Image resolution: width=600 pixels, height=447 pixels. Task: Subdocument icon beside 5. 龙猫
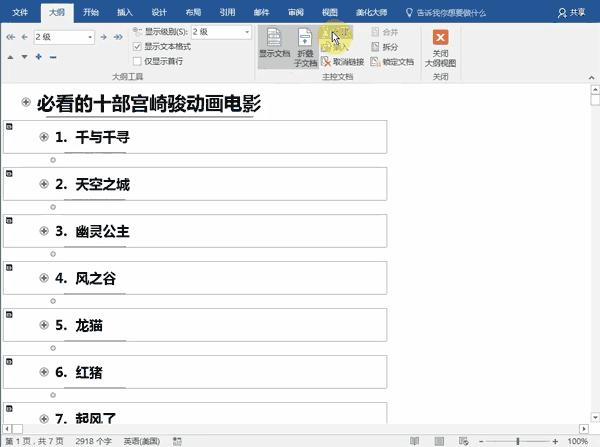pyautogui.click(x=9, y=315)
